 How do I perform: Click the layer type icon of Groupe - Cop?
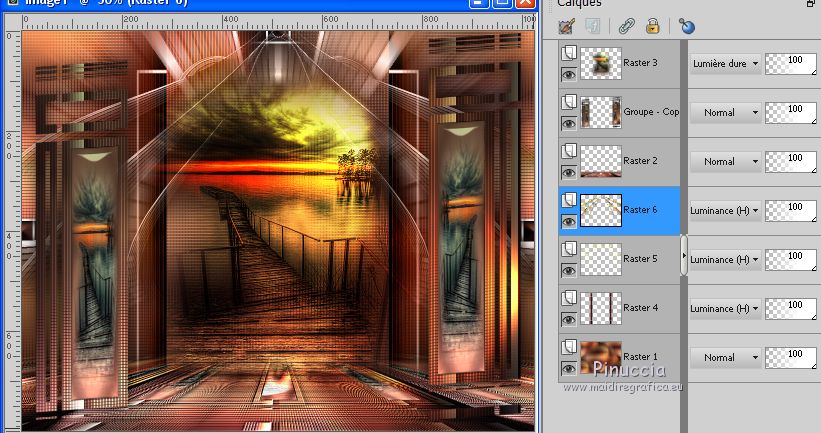(x=569, y=102)
